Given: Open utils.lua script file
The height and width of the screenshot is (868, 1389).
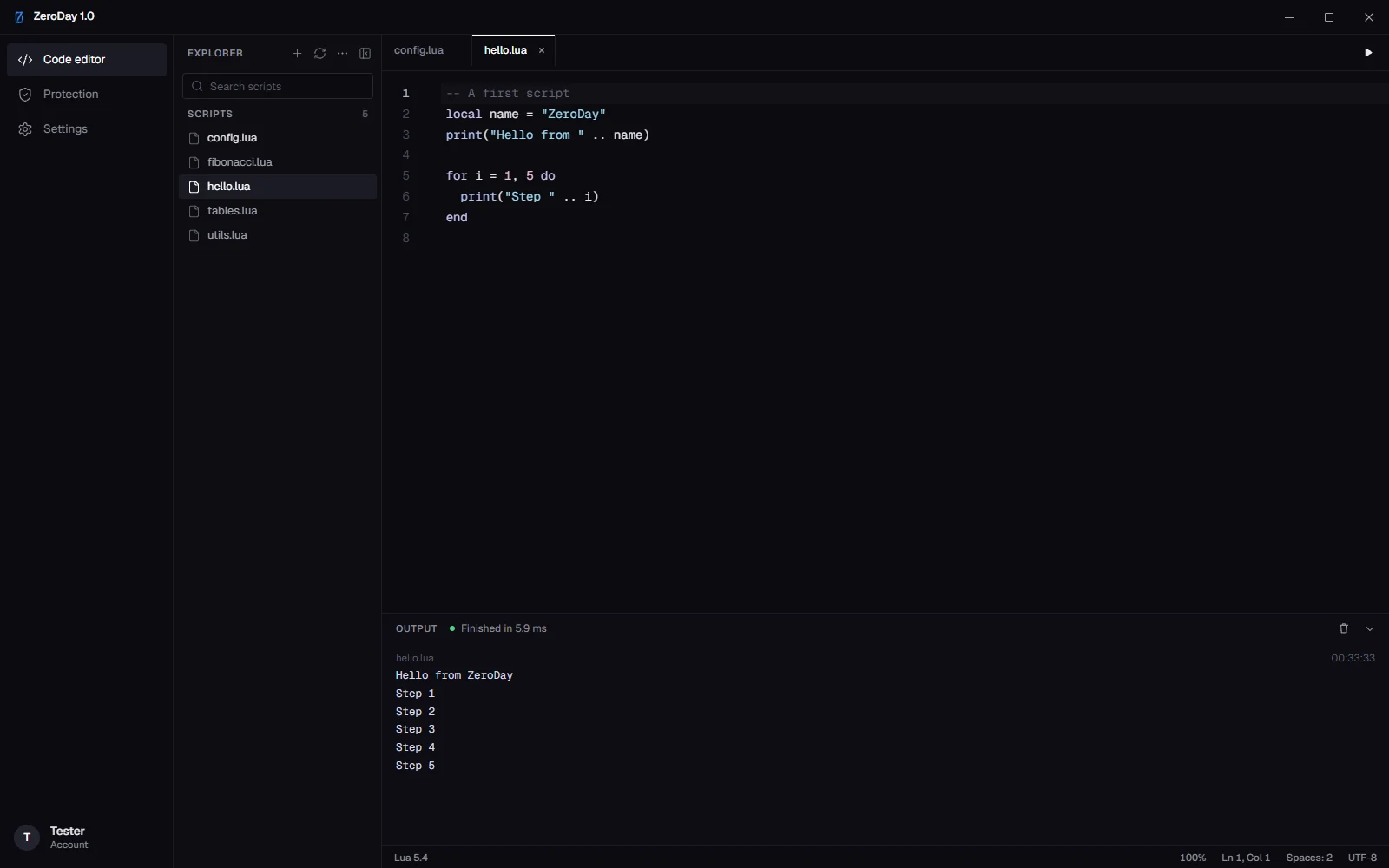Looking at the screenshot, I should 278,235.
